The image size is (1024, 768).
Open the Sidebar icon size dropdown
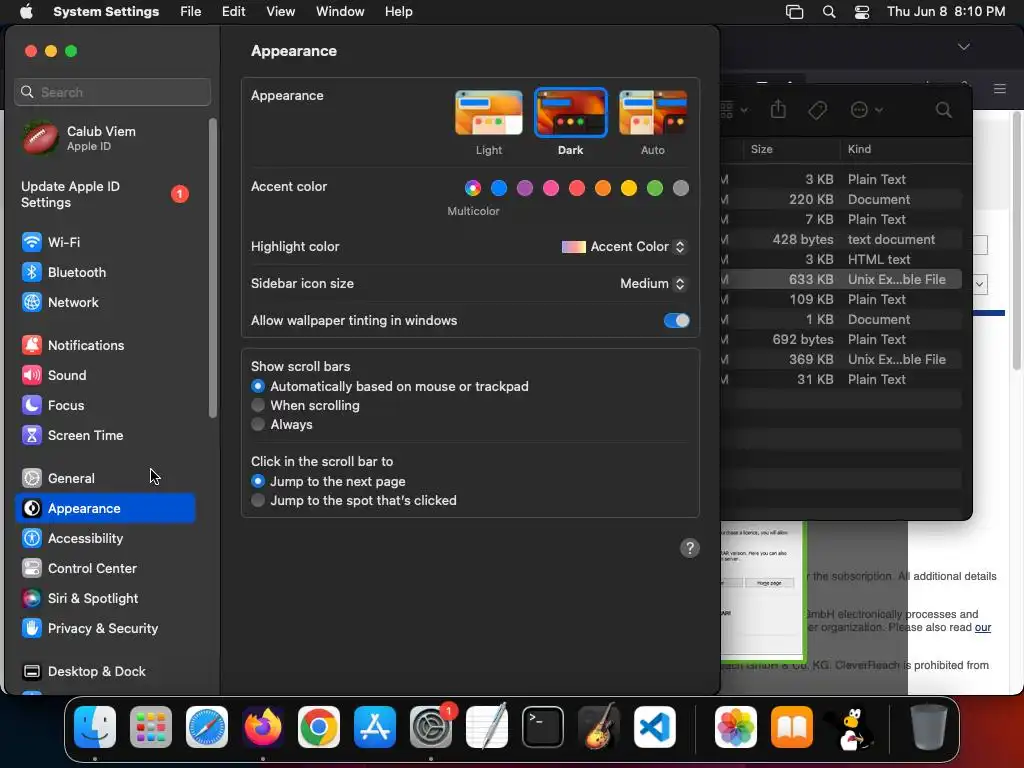tap(652, 283)
